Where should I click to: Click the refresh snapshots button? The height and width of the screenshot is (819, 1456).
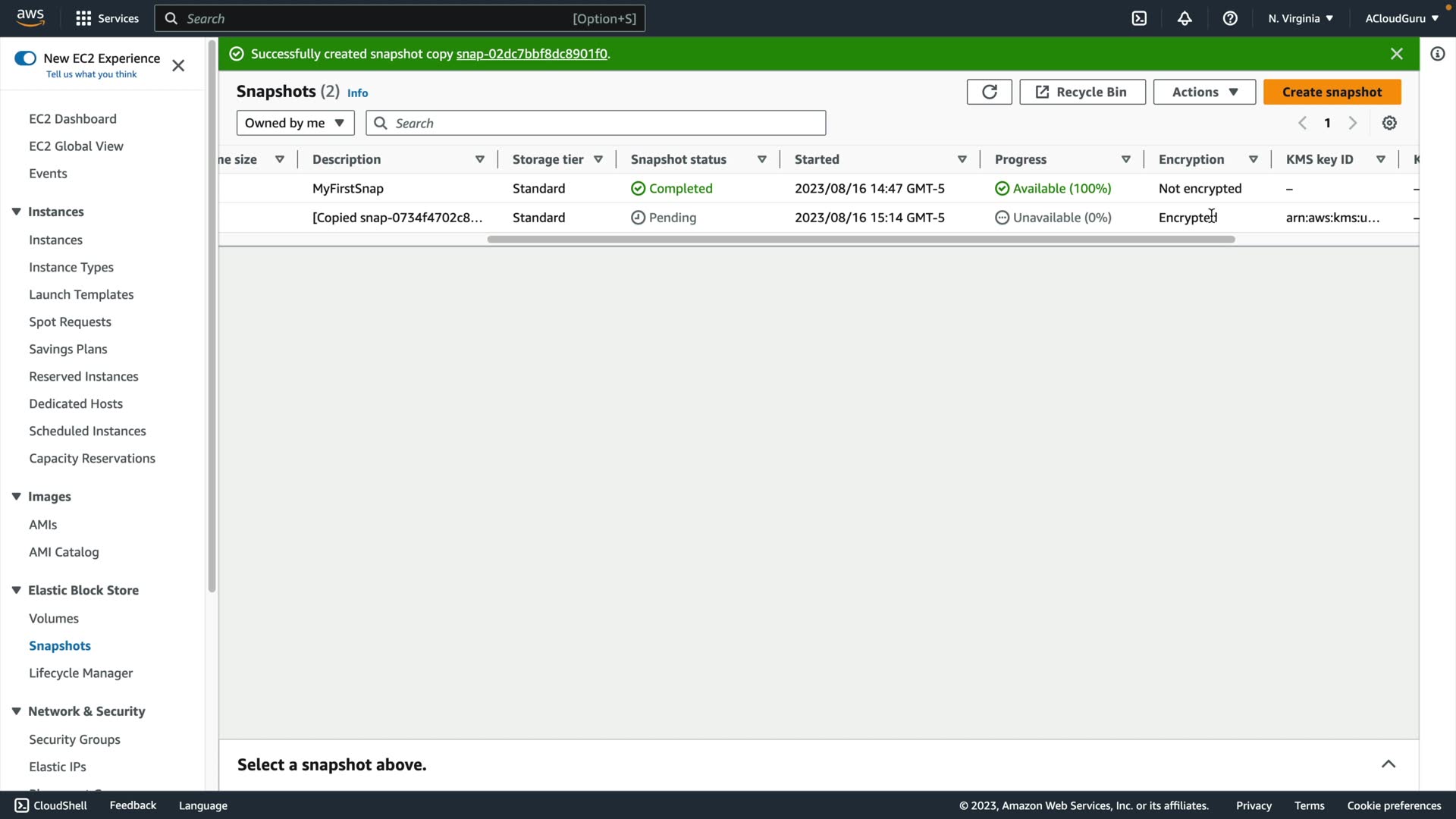989,92
